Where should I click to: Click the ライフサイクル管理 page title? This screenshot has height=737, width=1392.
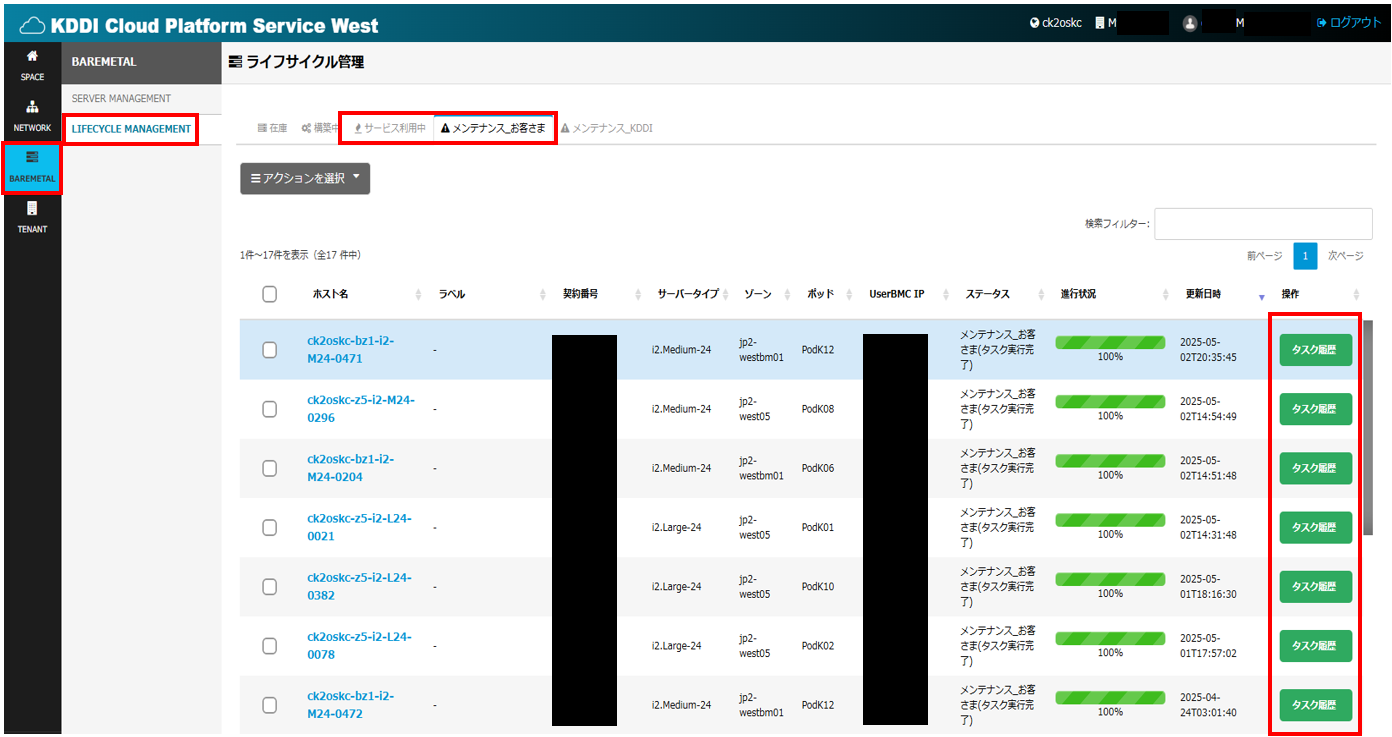[x=296, y=62]
